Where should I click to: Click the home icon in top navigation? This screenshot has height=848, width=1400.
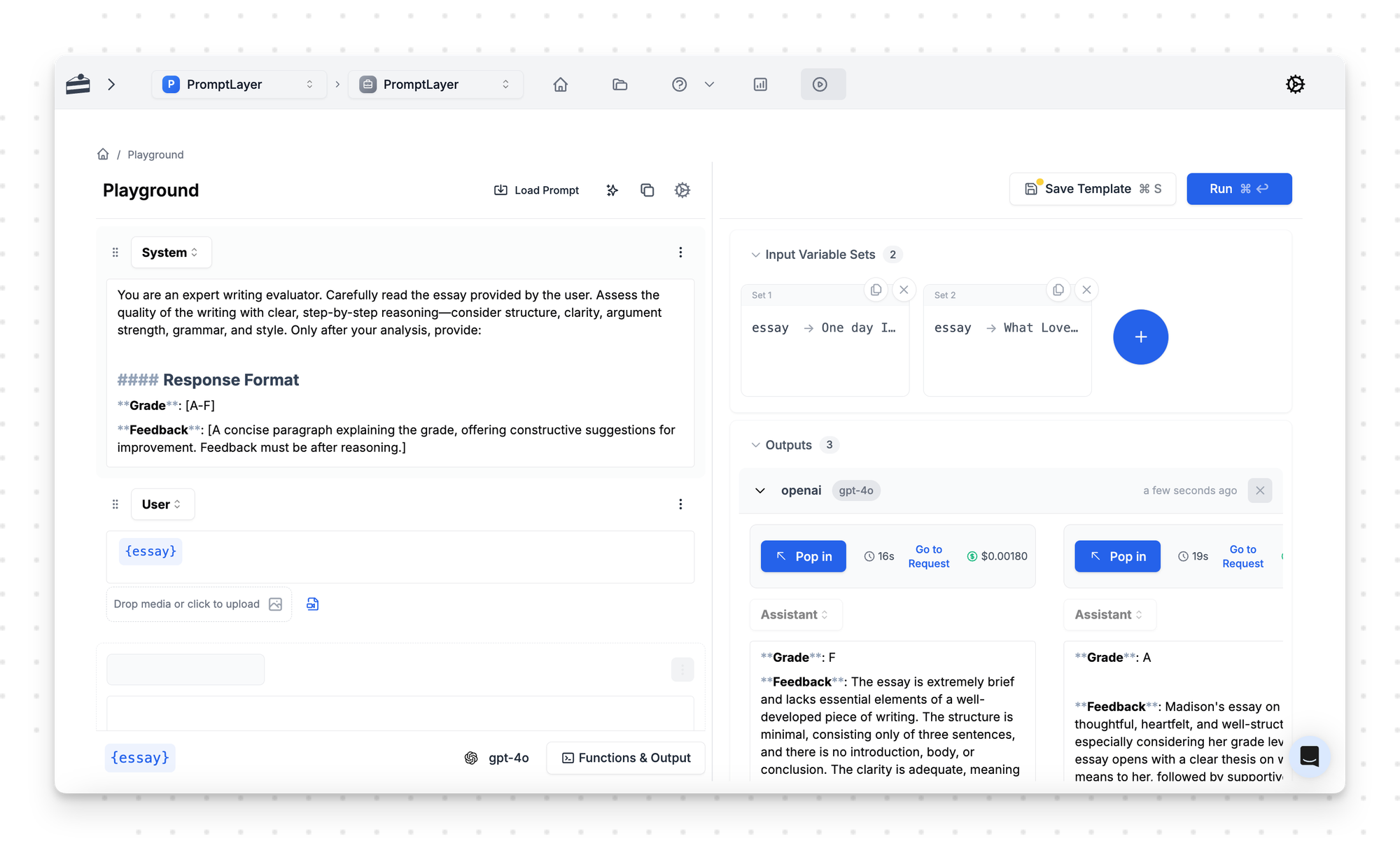click(x=560, y=85)
